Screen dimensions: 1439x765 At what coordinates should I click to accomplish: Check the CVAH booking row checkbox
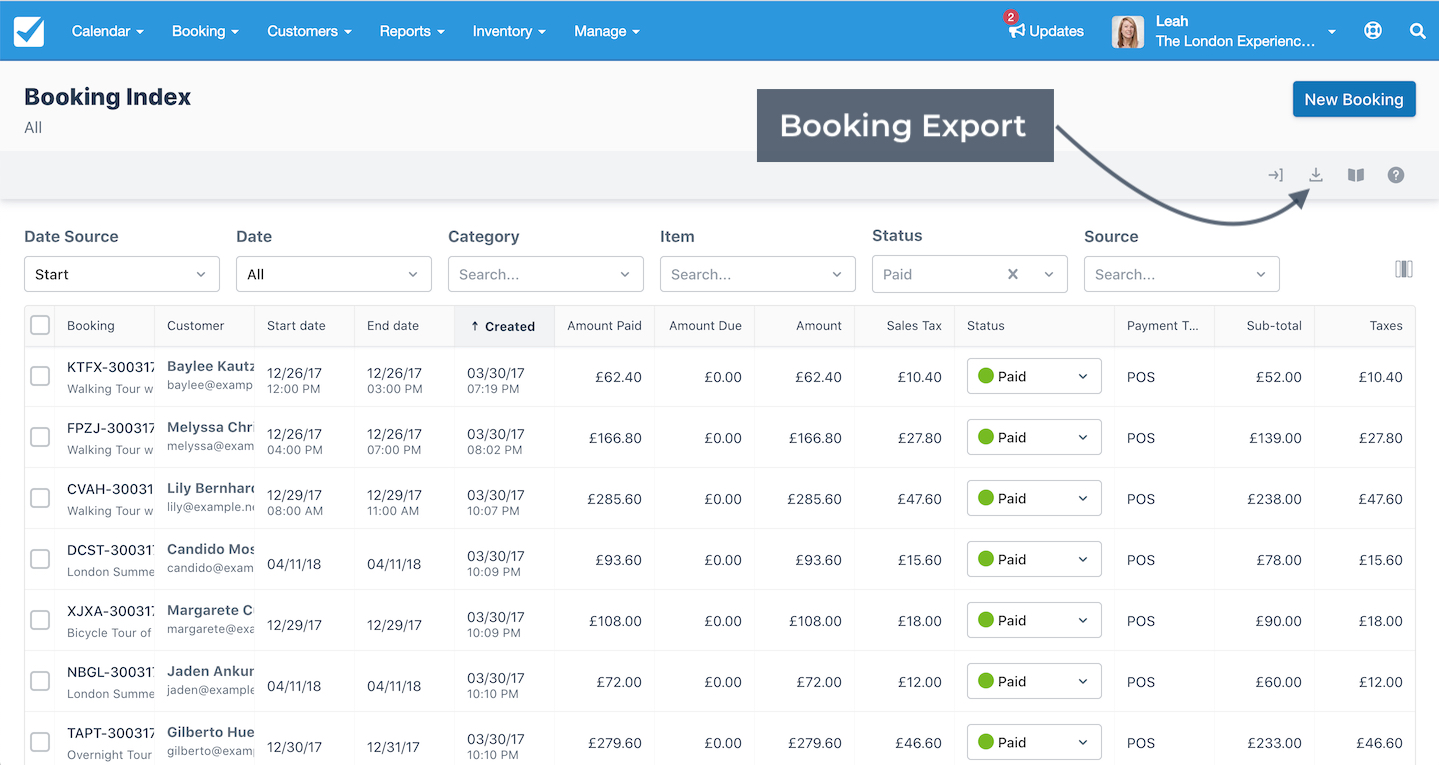pyautogui.click(x=40, y=498)
